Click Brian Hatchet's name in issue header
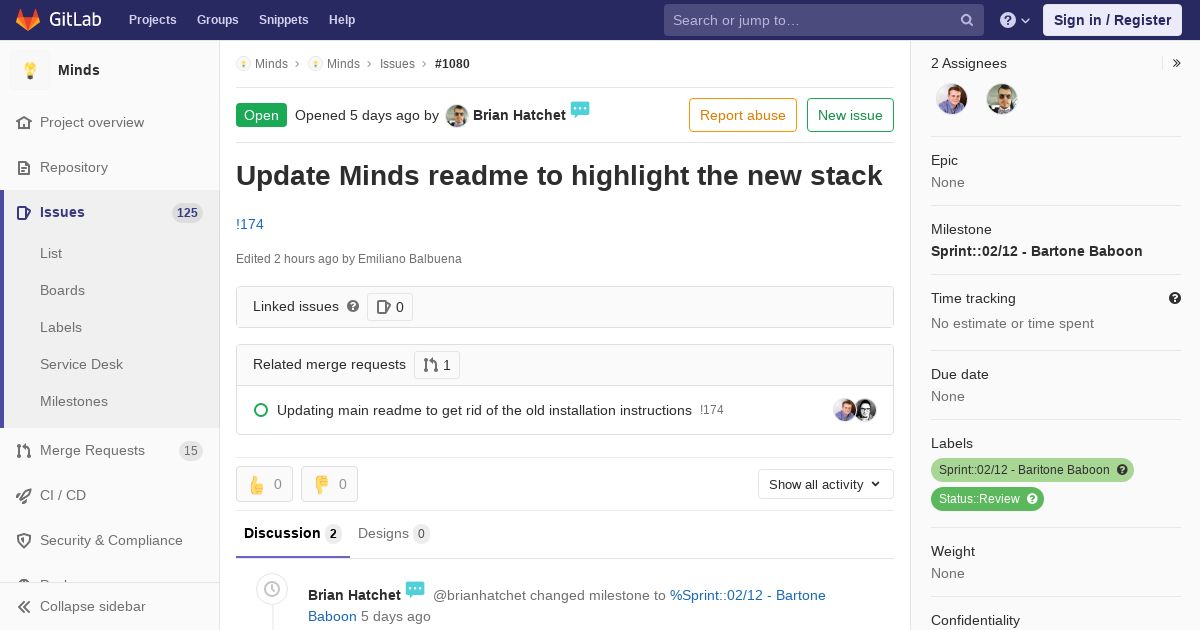 point(519,115)
